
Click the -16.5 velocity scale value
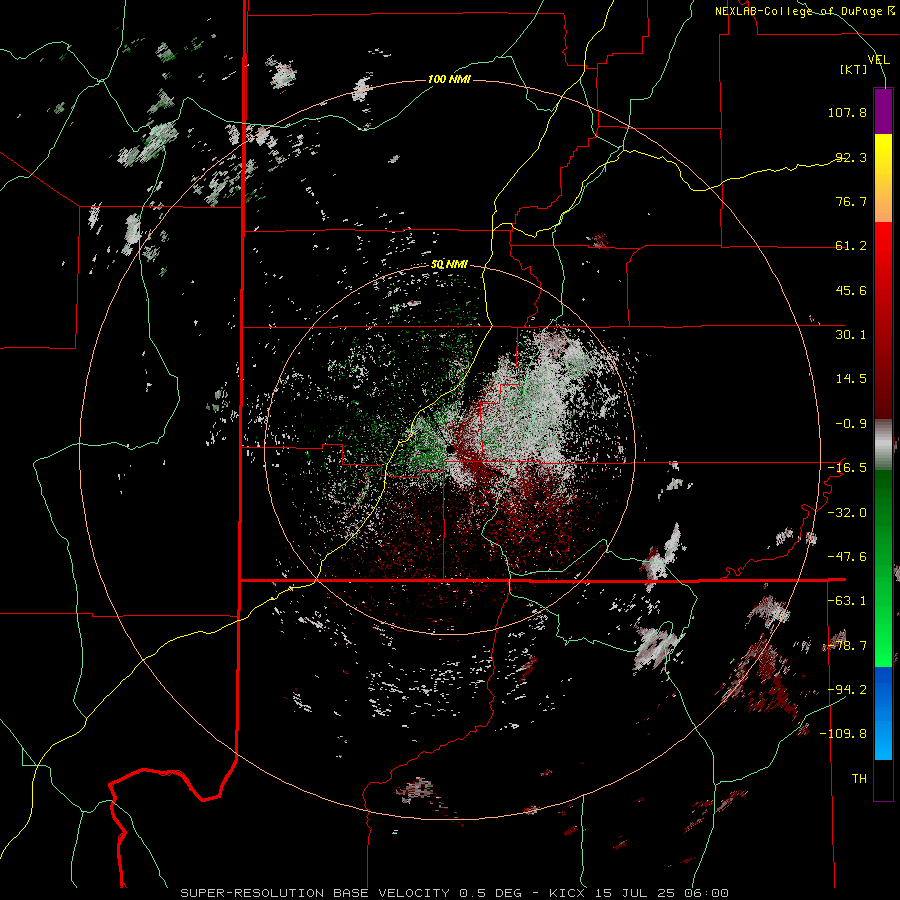[x=847, y=468]
